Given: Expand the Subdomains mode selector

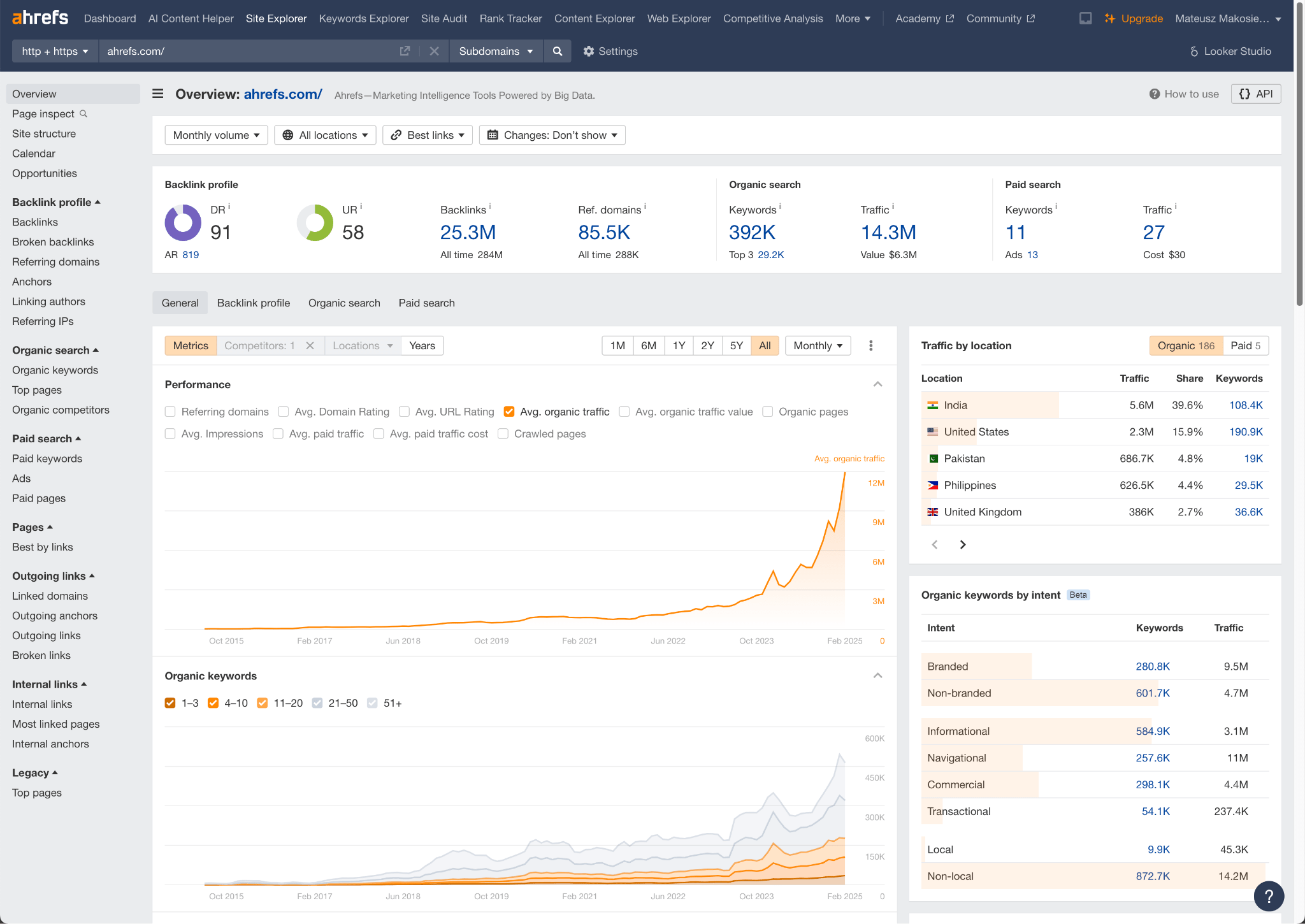Looking at the screenshot, I should (x=496, y=51).
